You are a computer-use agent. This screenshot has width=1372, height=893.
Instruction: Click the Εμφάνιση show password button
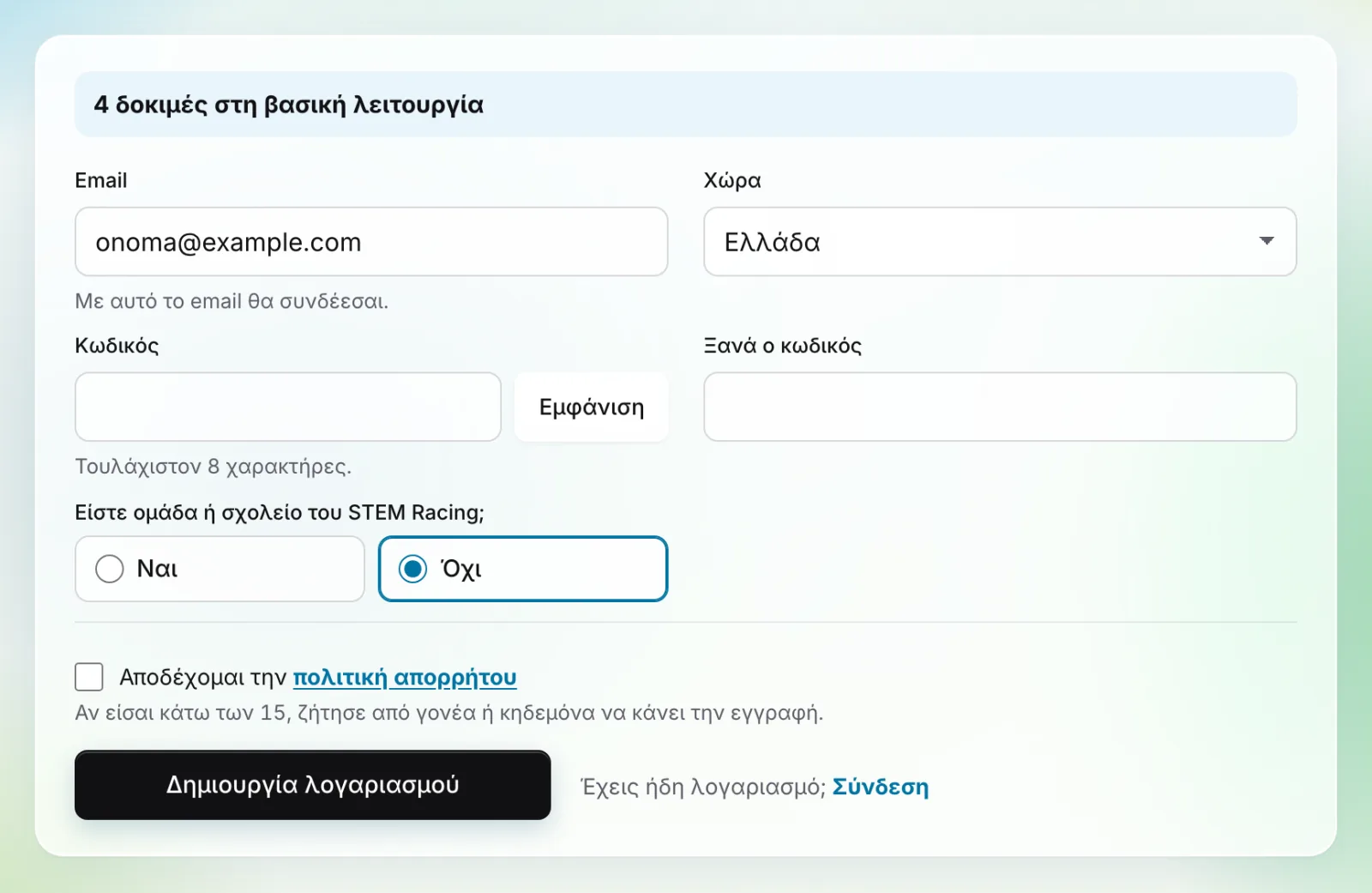pyautogui.click(x=592, y=407)
